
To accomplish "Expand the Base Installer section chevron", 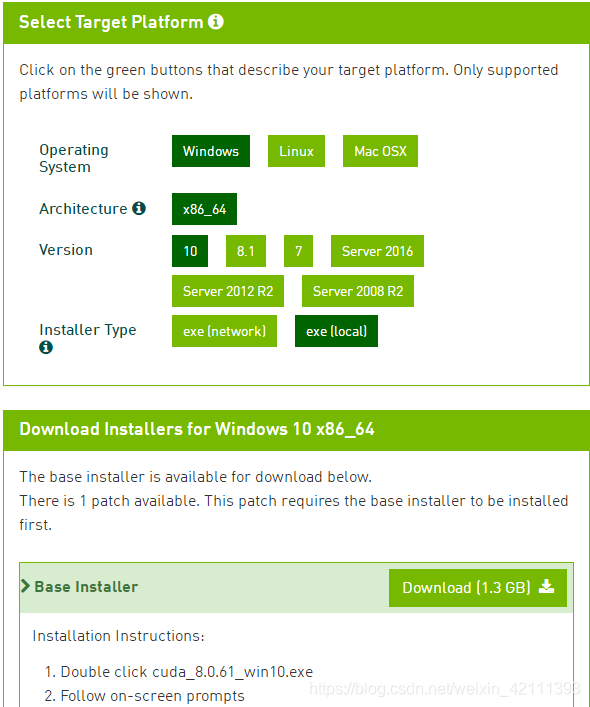I will point(26,586).
